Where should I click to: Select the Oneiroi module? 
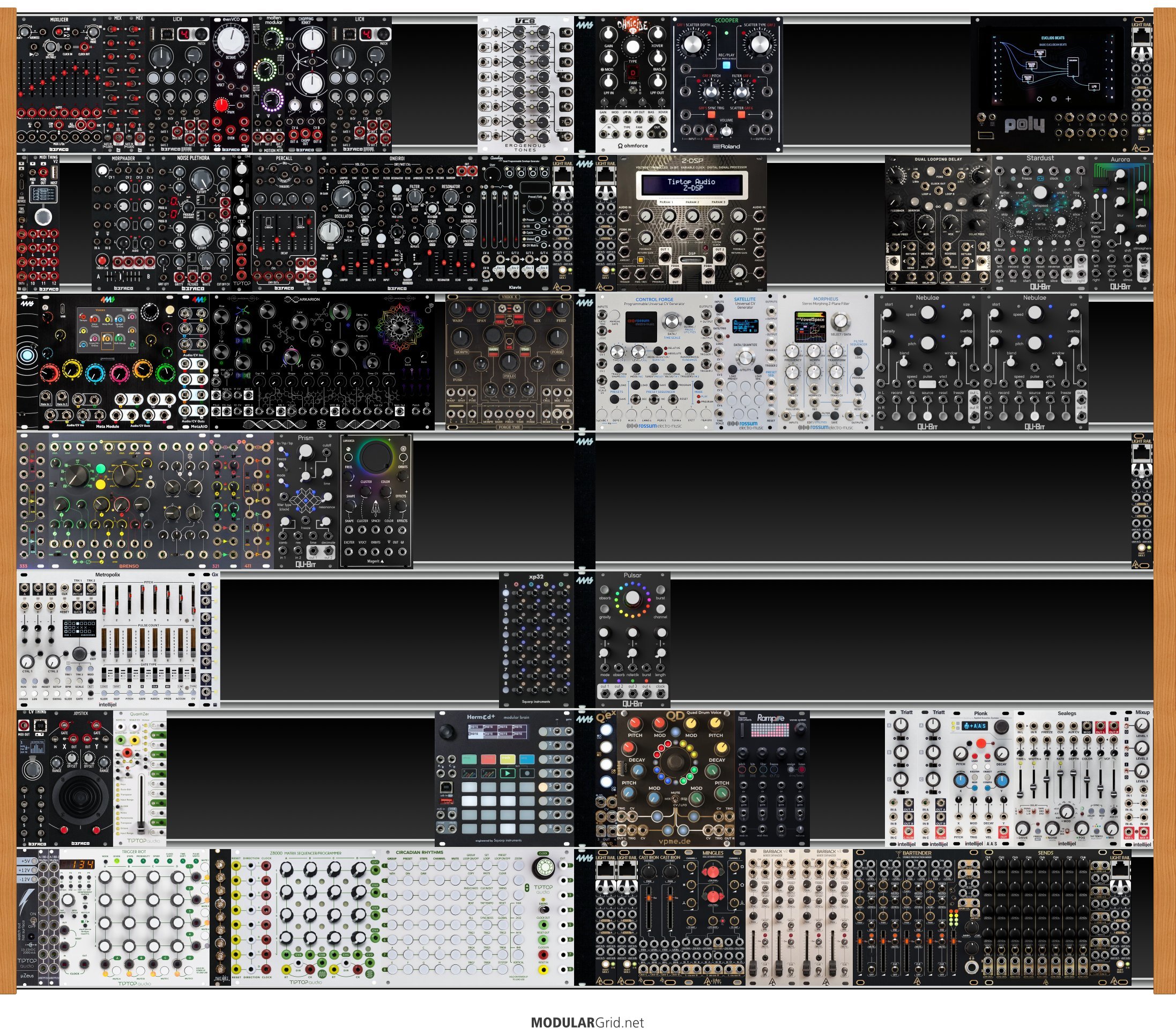tap(397, 224)
